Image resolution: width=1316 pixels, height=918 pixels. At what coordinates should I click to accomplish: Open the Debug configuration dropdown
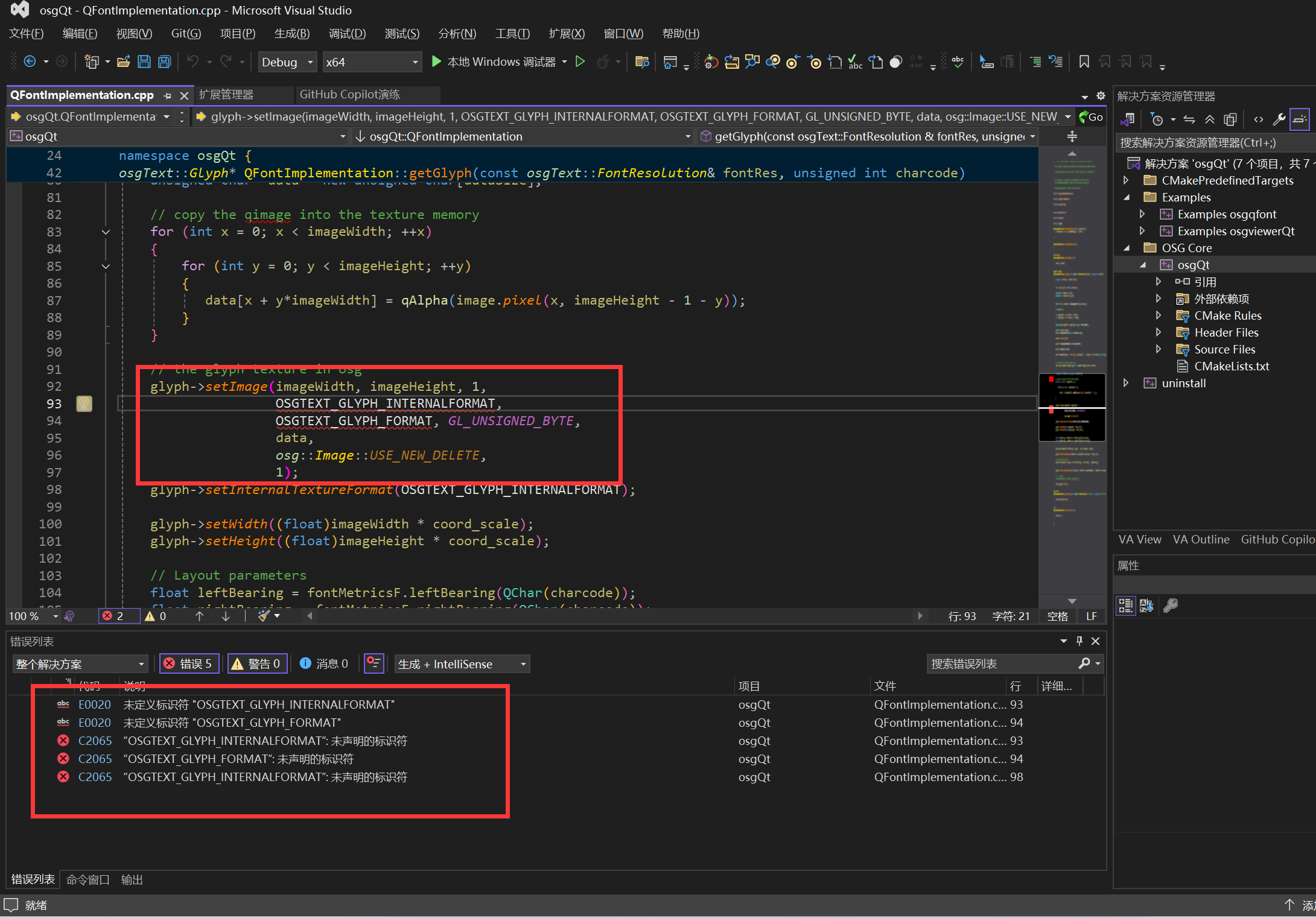click(288, 62)
